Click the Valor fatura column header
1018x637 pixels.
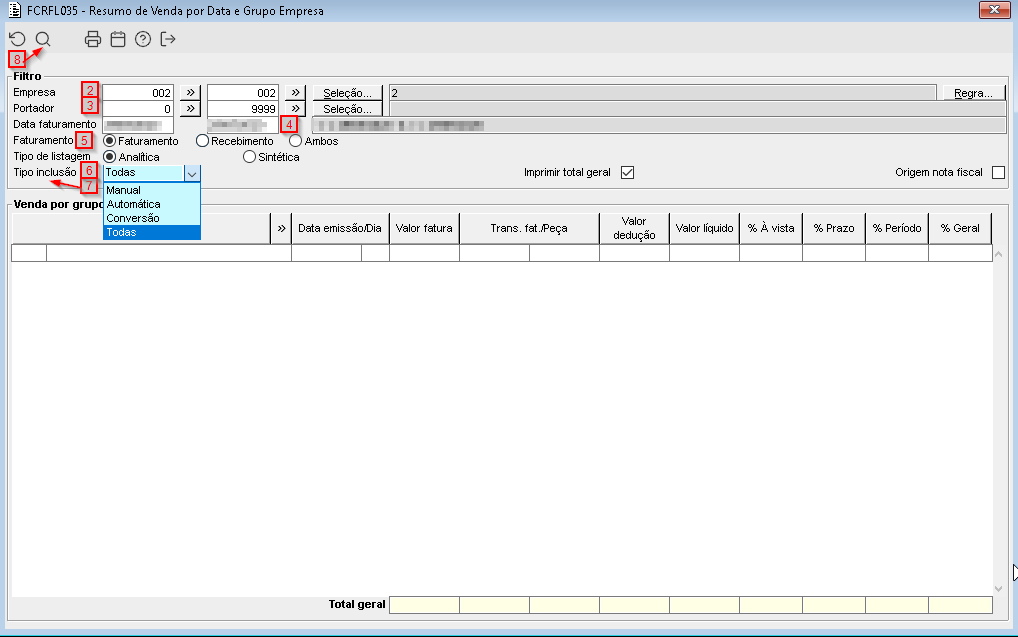(x=424, y=229)
